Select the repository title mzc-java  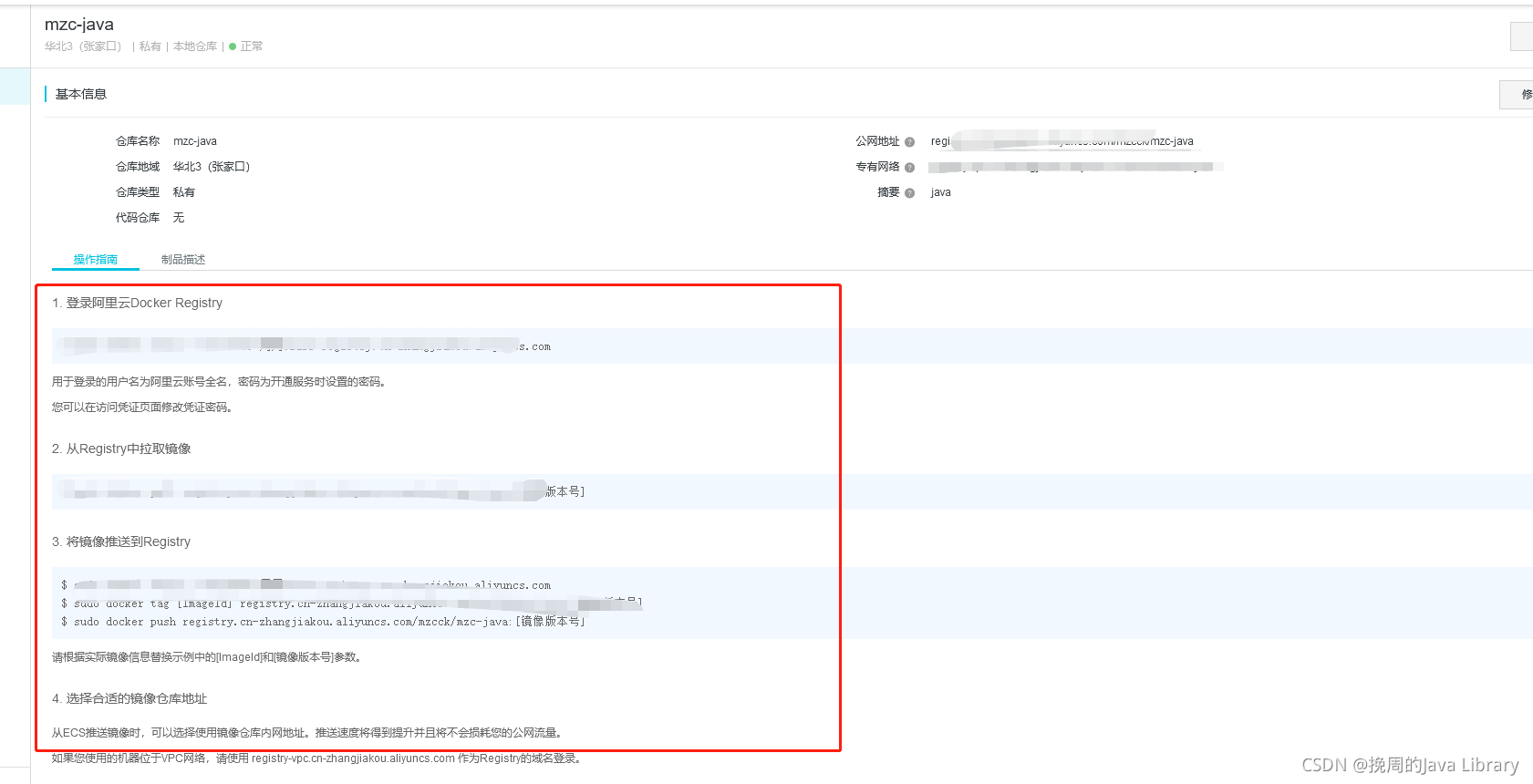(x=79, y=25)
